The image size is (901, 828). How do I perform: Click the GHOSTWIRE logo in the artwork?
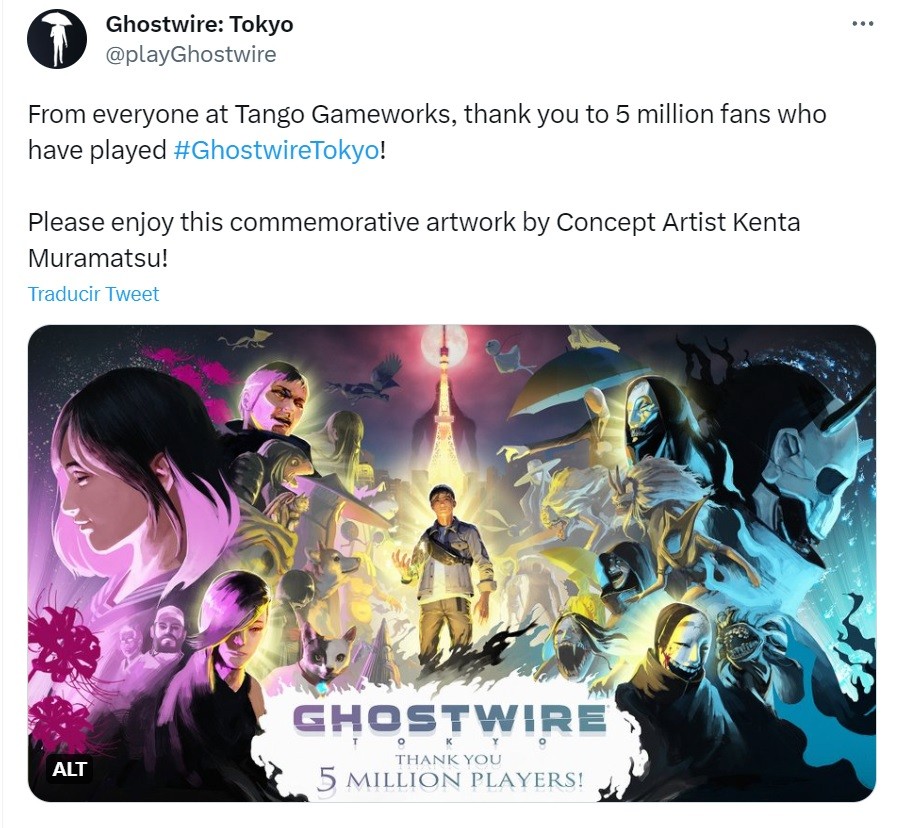click(449, 720)
